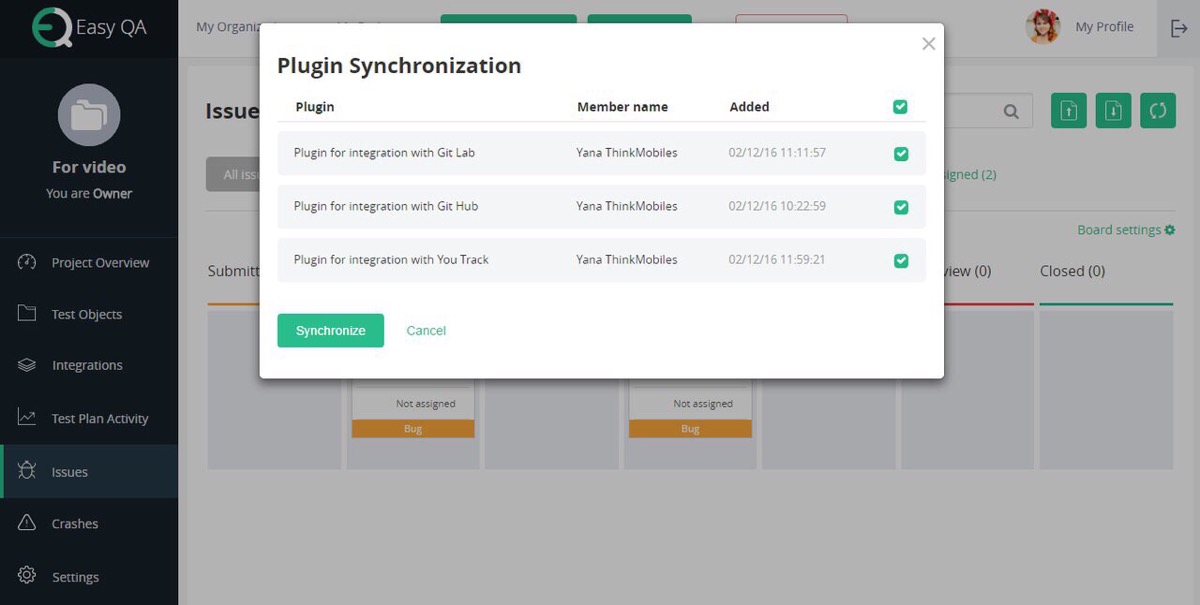This screenshot has width=1200, height=605.
Task: Click timestamp 02/12/16 11:59:21
Action: [777, 259]
